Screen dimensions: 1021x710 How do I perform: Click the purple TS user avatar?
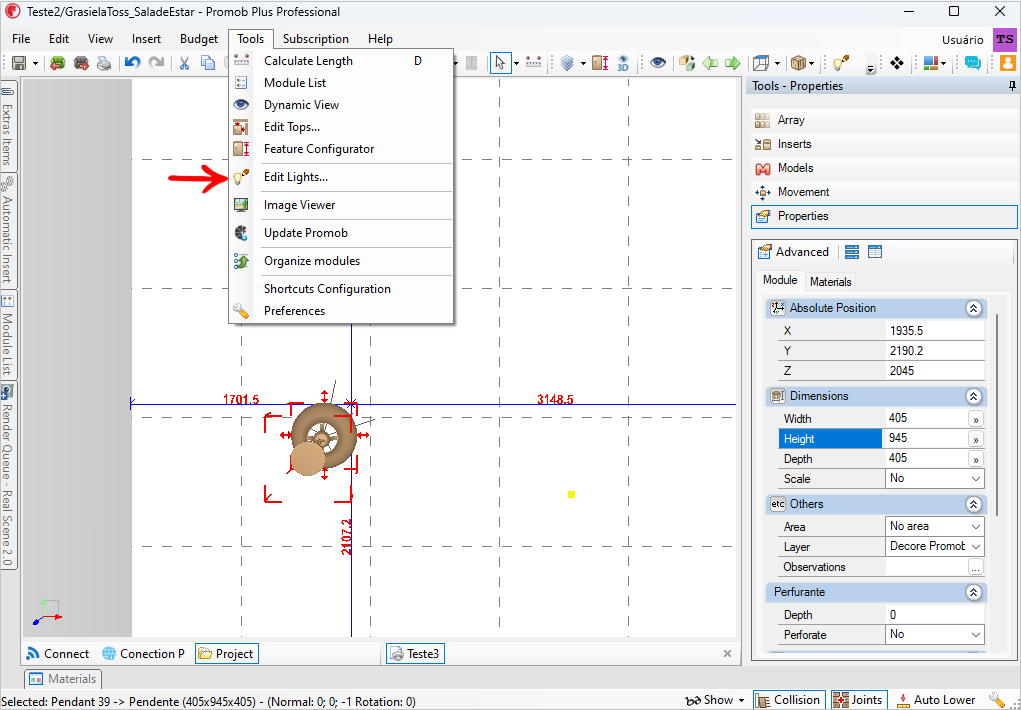[1005, 39]
